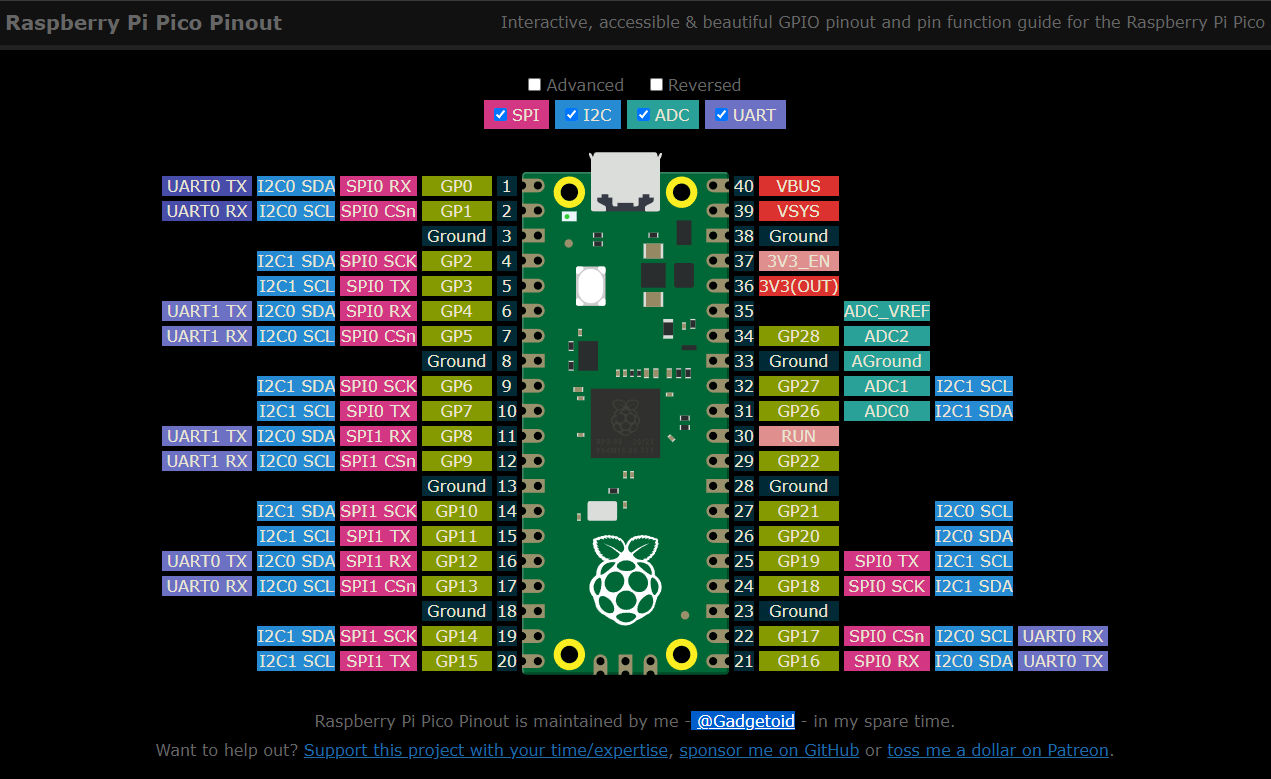1271x779 pixels.
Task: Click UART0 TX label next to GP16
Action: [1063, 661]
